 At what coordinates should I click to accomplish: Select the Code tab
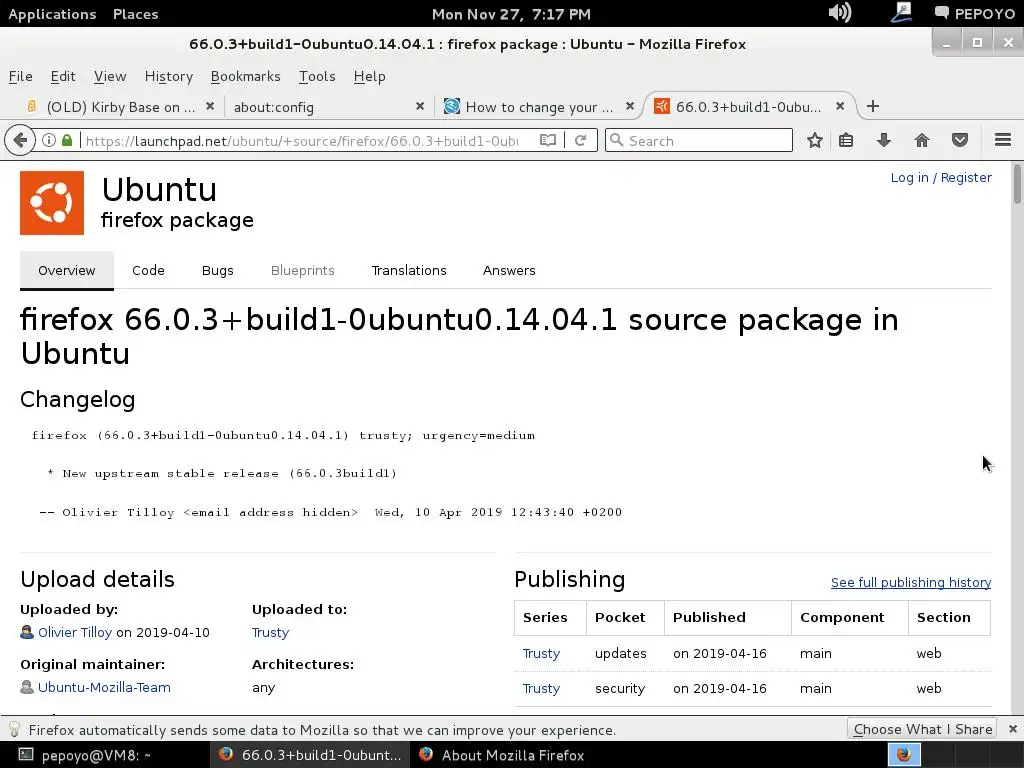coord(148,270)
